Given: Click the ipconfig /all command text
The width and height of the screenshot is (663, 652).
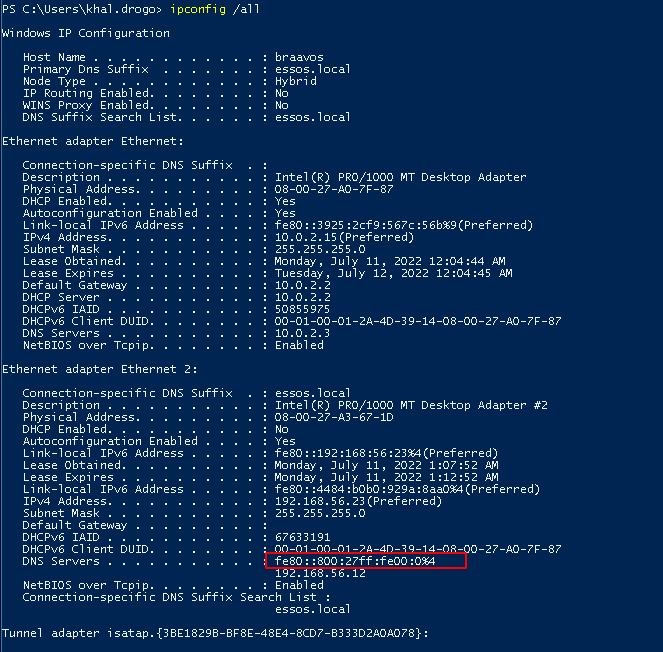Looking at the screenshot, I should coord(215,9).
